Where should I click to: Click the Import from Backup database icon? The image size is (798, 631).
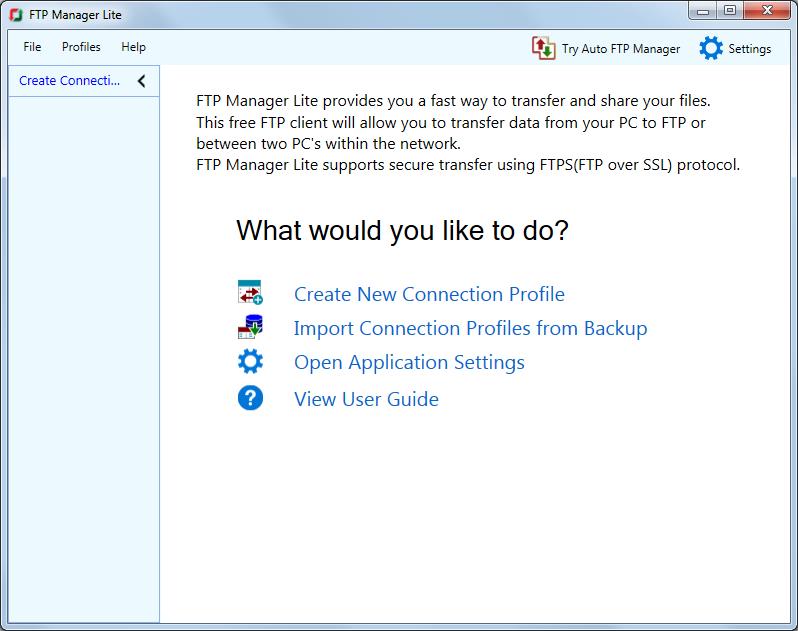tap(250, 327)
